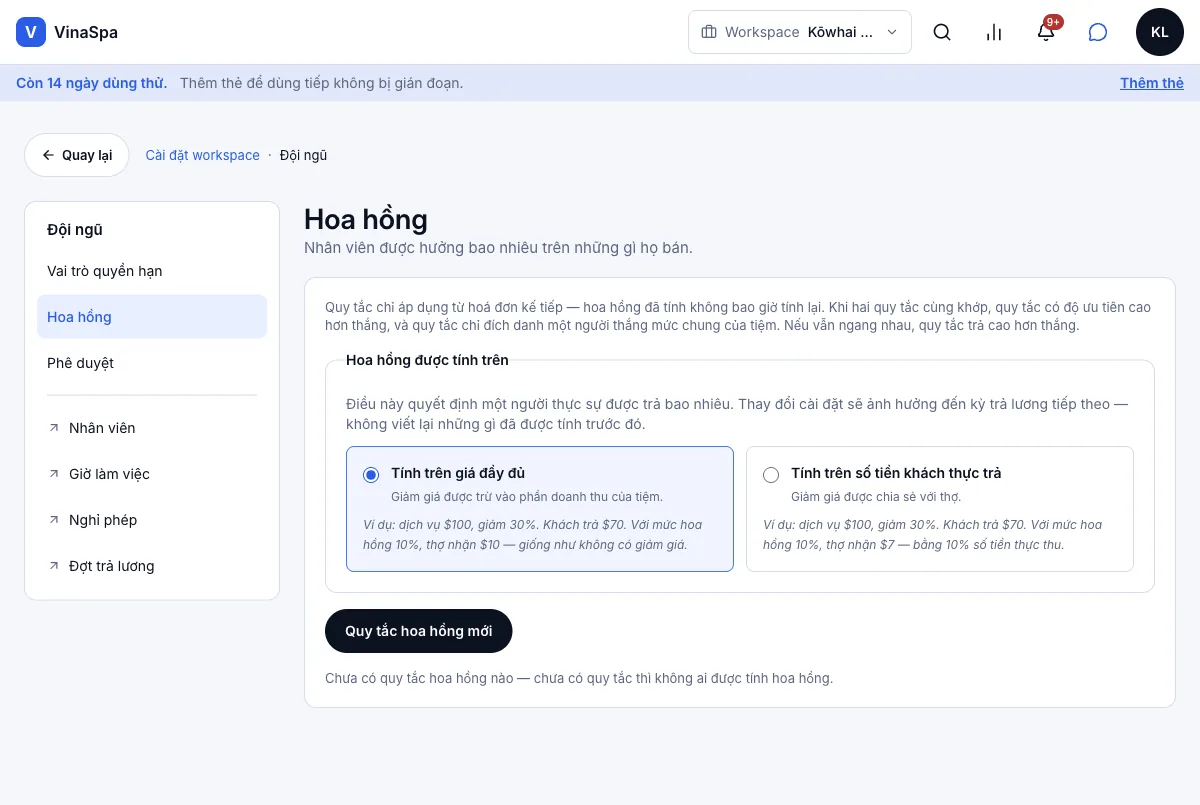Open the search magnifier icon
This screenshot has height=805, width=1200.
pos(942,32)
